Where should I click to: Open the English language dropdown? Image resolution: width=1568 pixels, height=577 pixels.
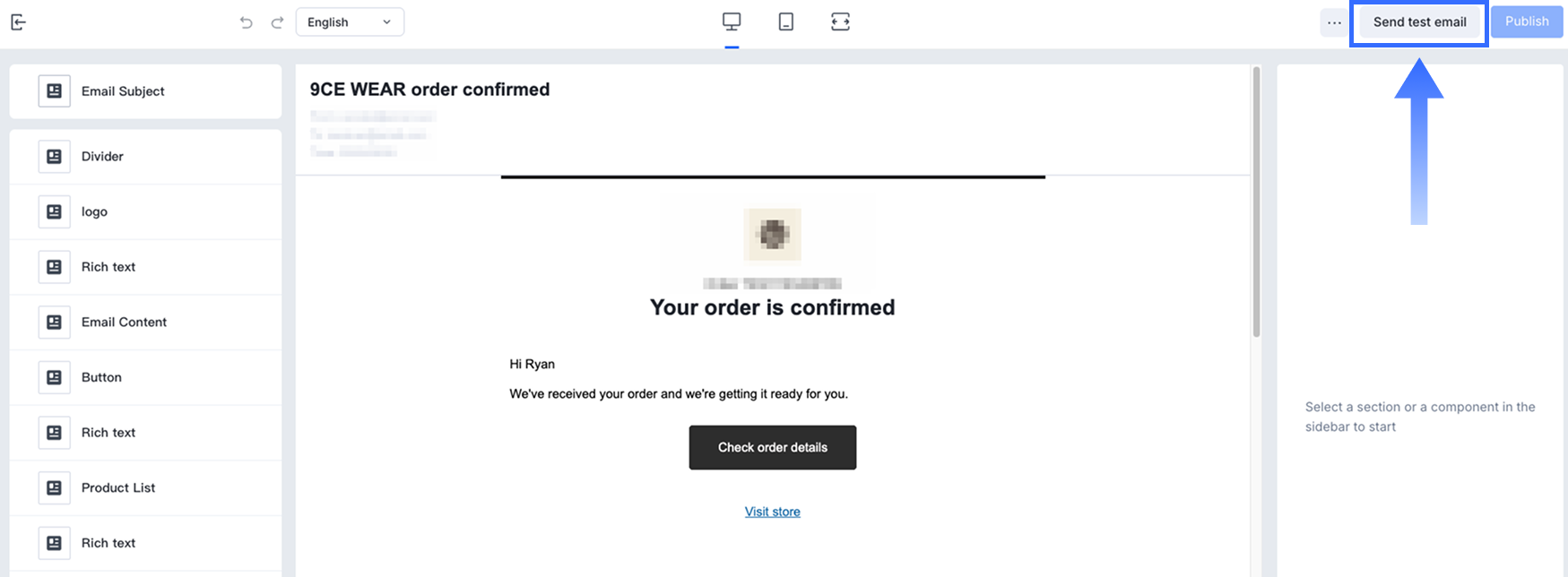tap(350, 22)
